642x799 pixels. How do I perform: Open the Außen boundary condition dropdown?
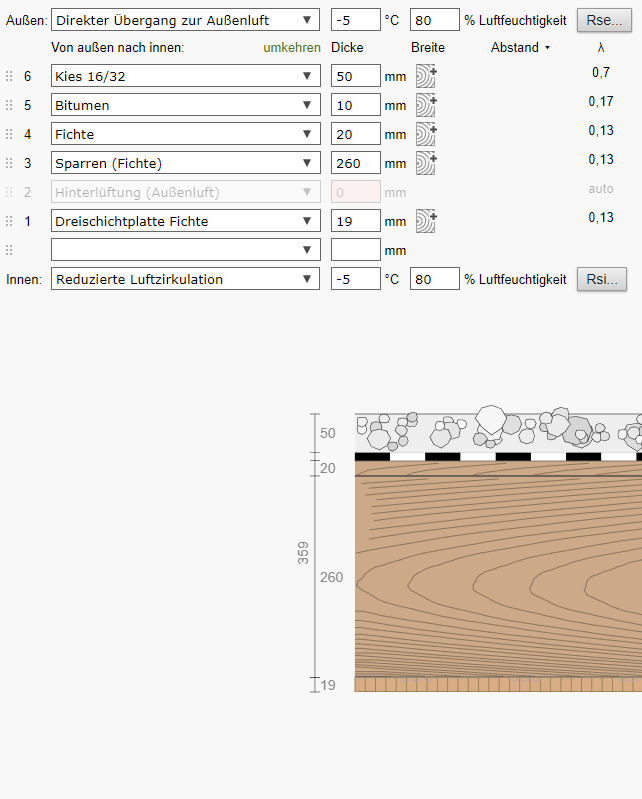coord(185,20)
